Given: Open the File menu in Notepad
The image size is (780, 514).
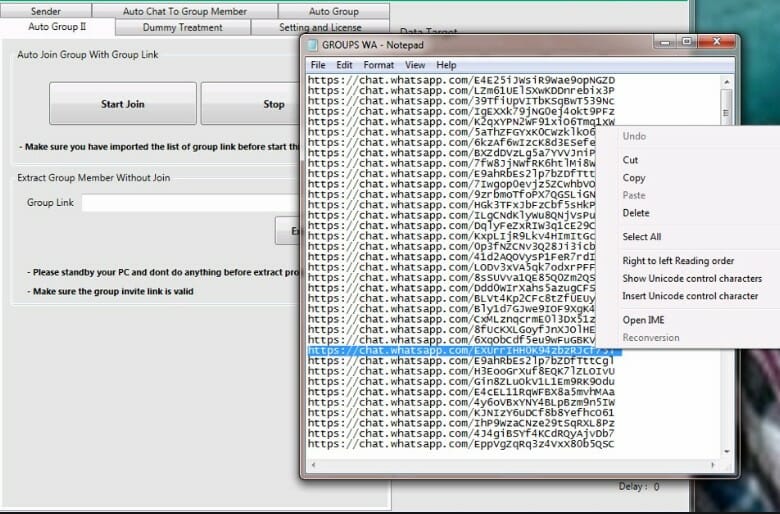Looking at the screenshot, I should pyautogui.click(x=318, y=65).
